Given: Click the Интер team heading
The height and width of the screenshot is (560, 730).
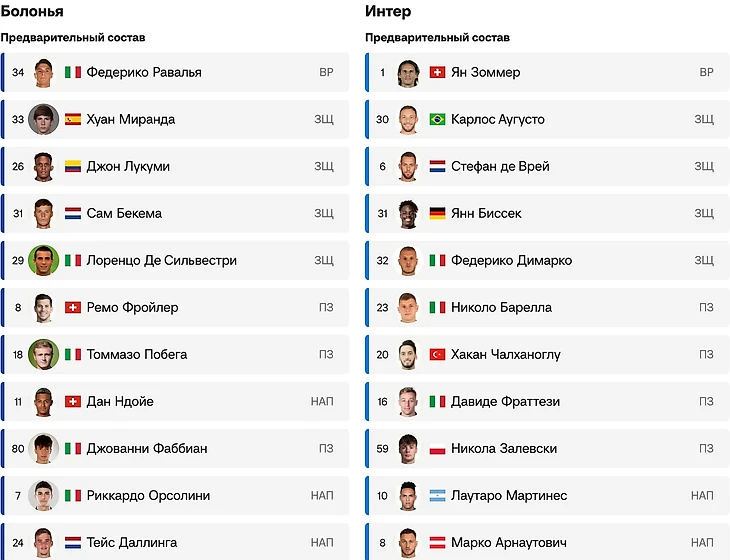Looking at the screenshot, I should [x=388, y=11].
